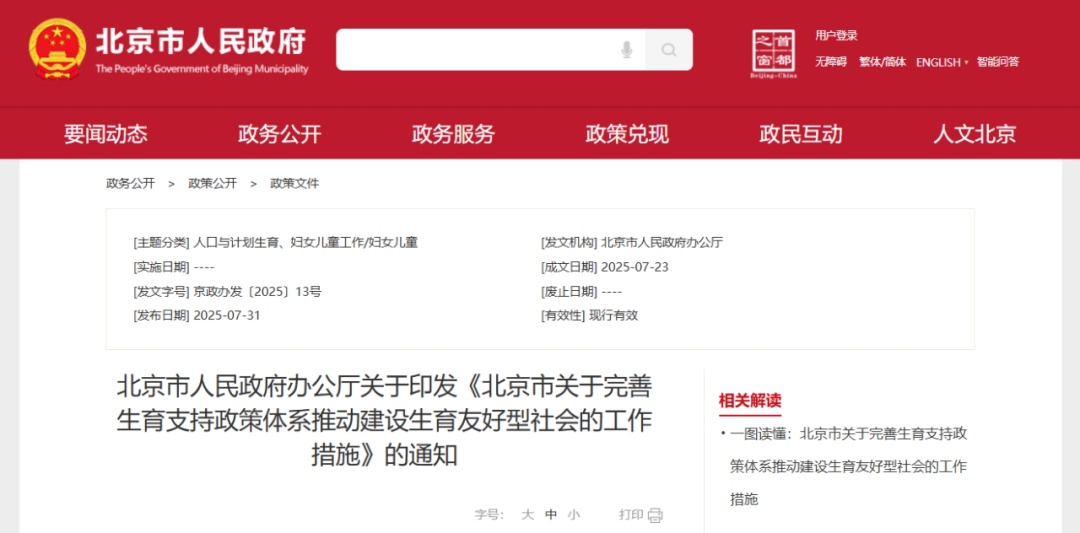Click the issuing agency 北京市人民政府办公厅
Screen dimensions: 1080x533
pyautogui.click(x=662, y=242)
